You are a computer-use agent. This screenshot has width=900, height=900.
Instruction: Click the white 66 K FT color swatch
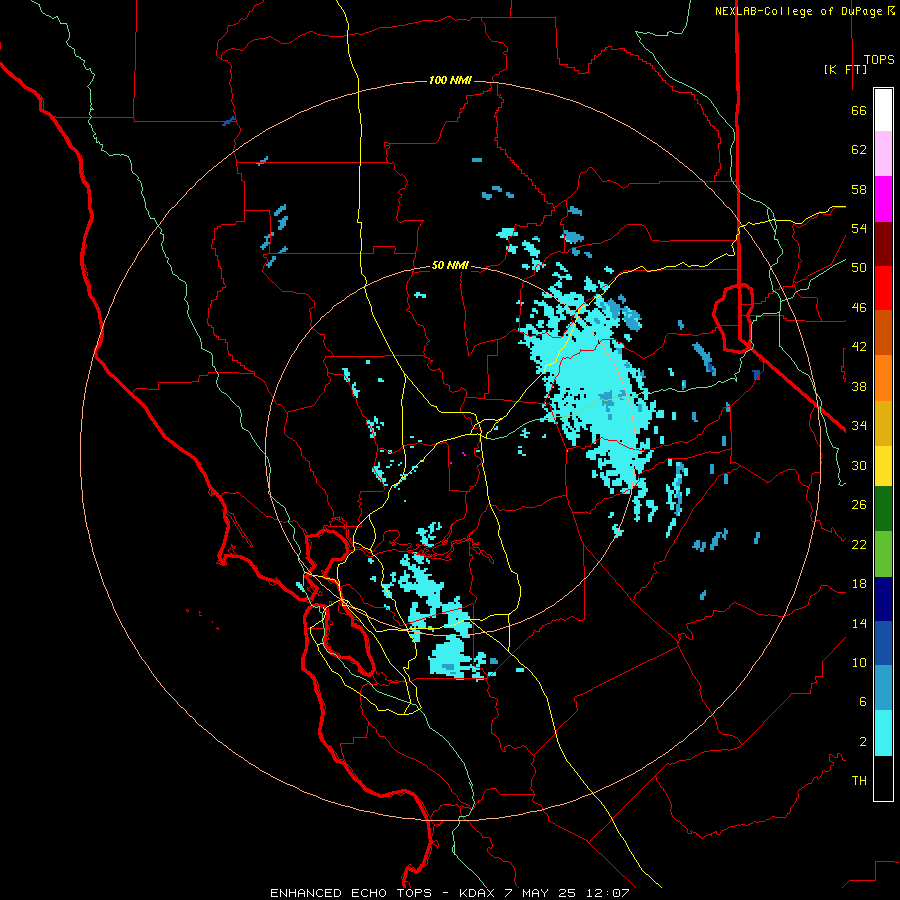pyautogui.click(x=883, y=110)
